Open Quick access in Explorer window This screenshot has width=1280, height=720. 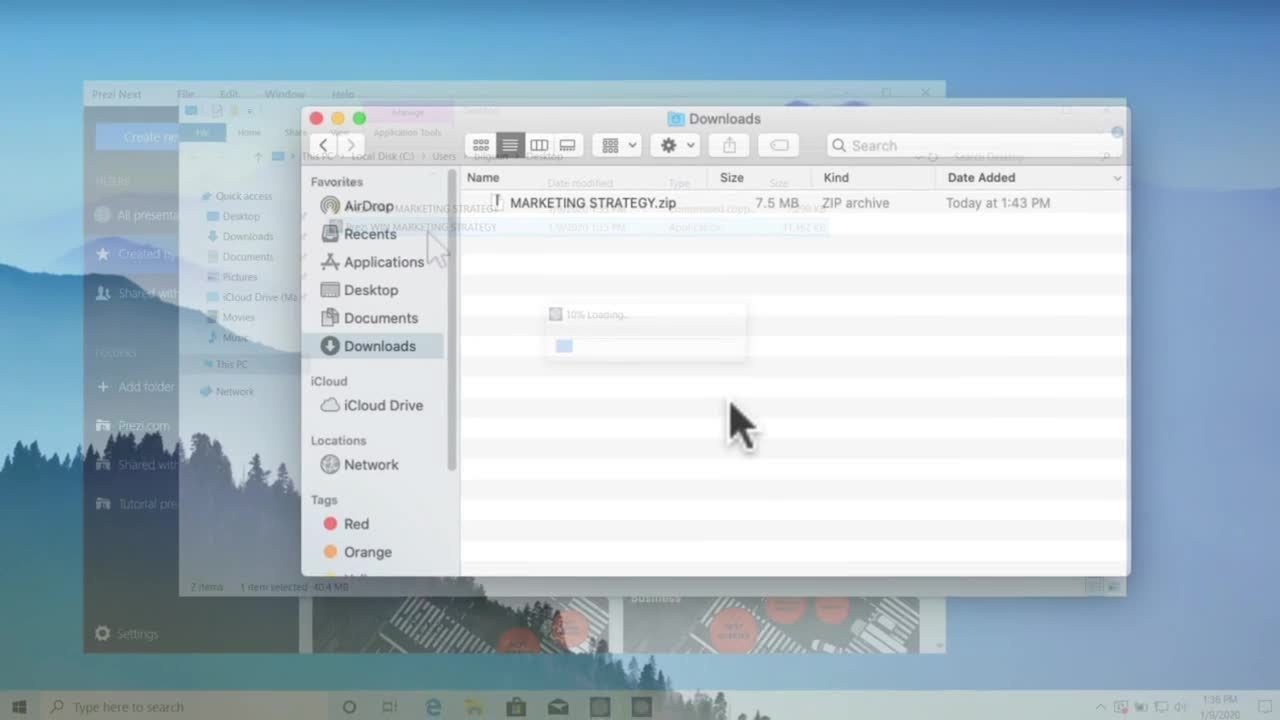[237, 196]
